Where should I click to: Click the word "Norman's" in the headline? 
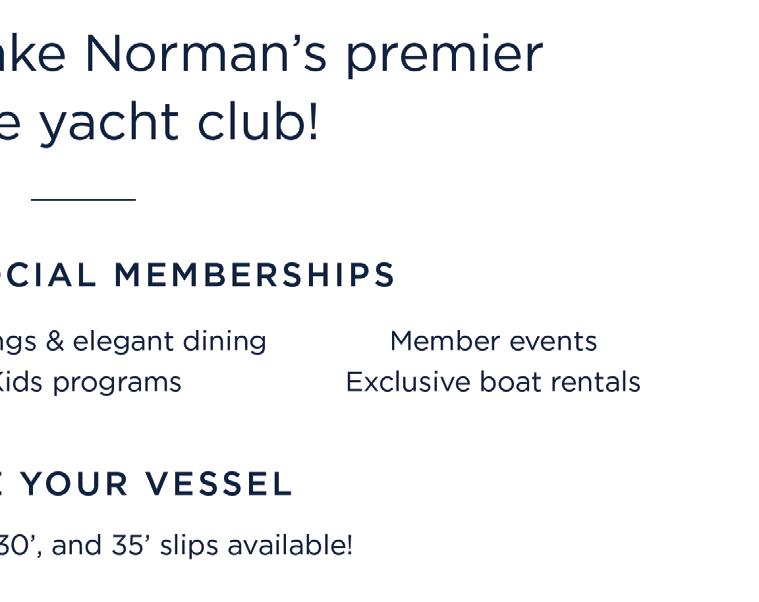206,54
